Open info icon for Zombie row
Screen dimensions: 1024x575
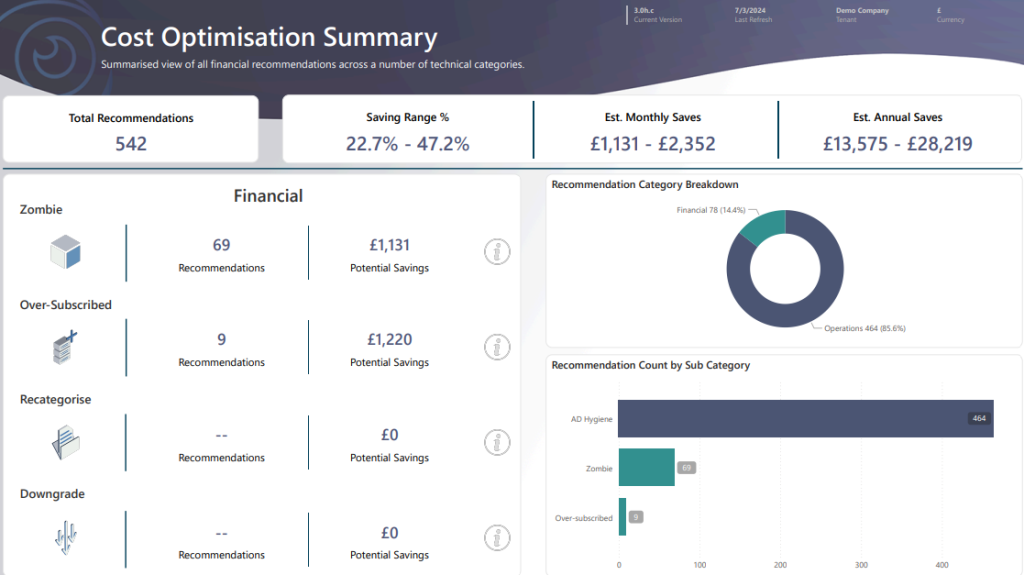[x=497, y=253]
